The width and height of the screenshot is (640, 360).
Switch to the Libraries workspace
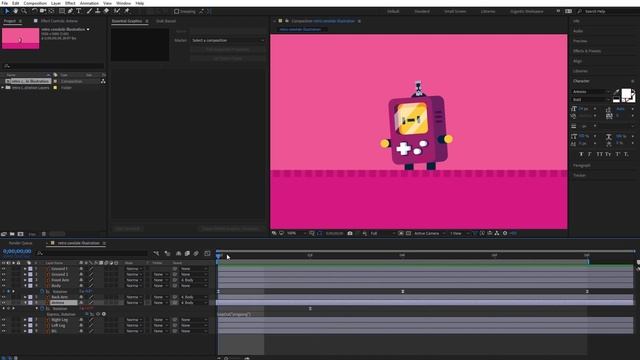488,11
